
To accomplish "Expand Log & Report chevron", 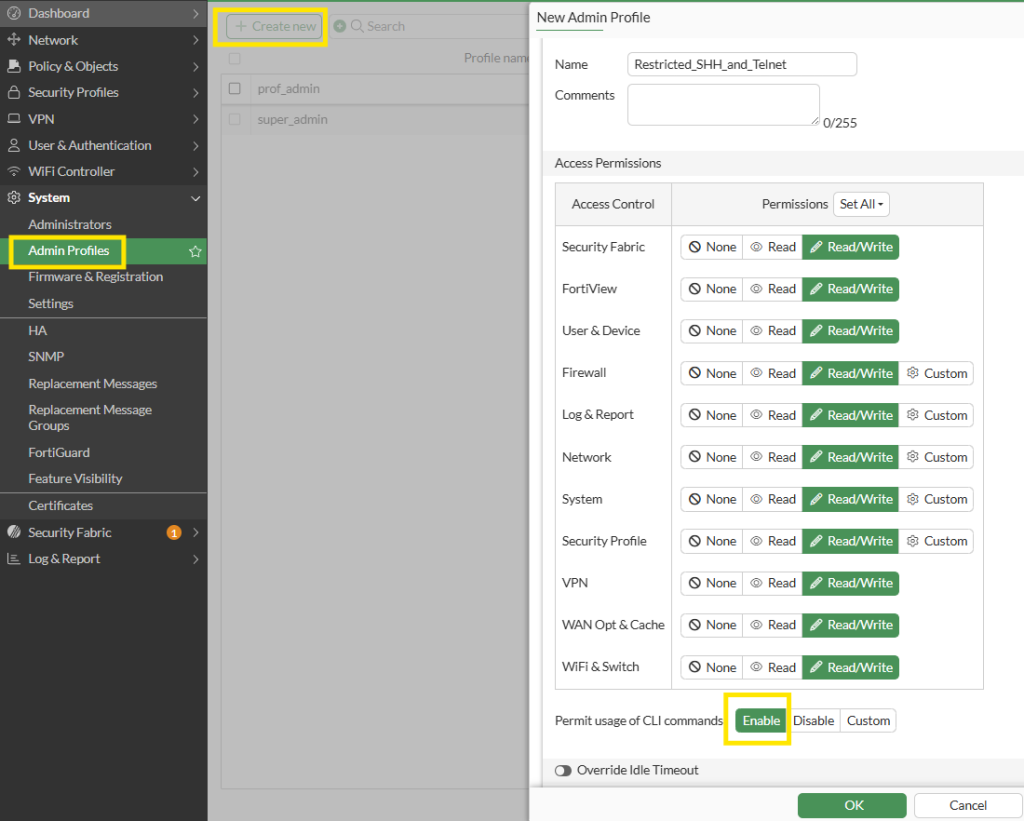I will point(195,559).
